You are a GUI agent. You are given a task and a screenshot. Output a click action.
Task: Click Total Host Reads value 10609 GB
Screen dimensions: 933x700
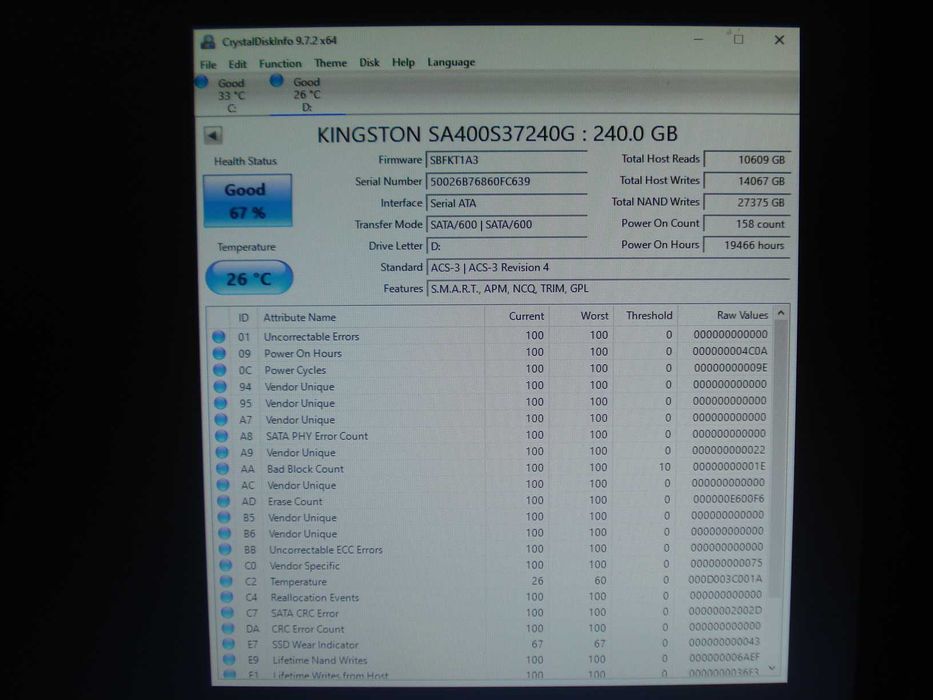747,160
